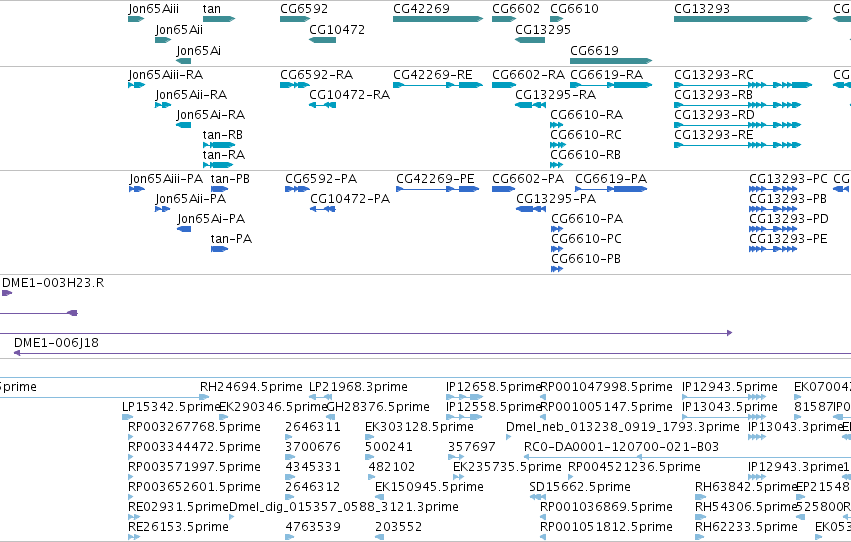Select transcript tan-RB

pyautogui.click(x=219, y=145)
